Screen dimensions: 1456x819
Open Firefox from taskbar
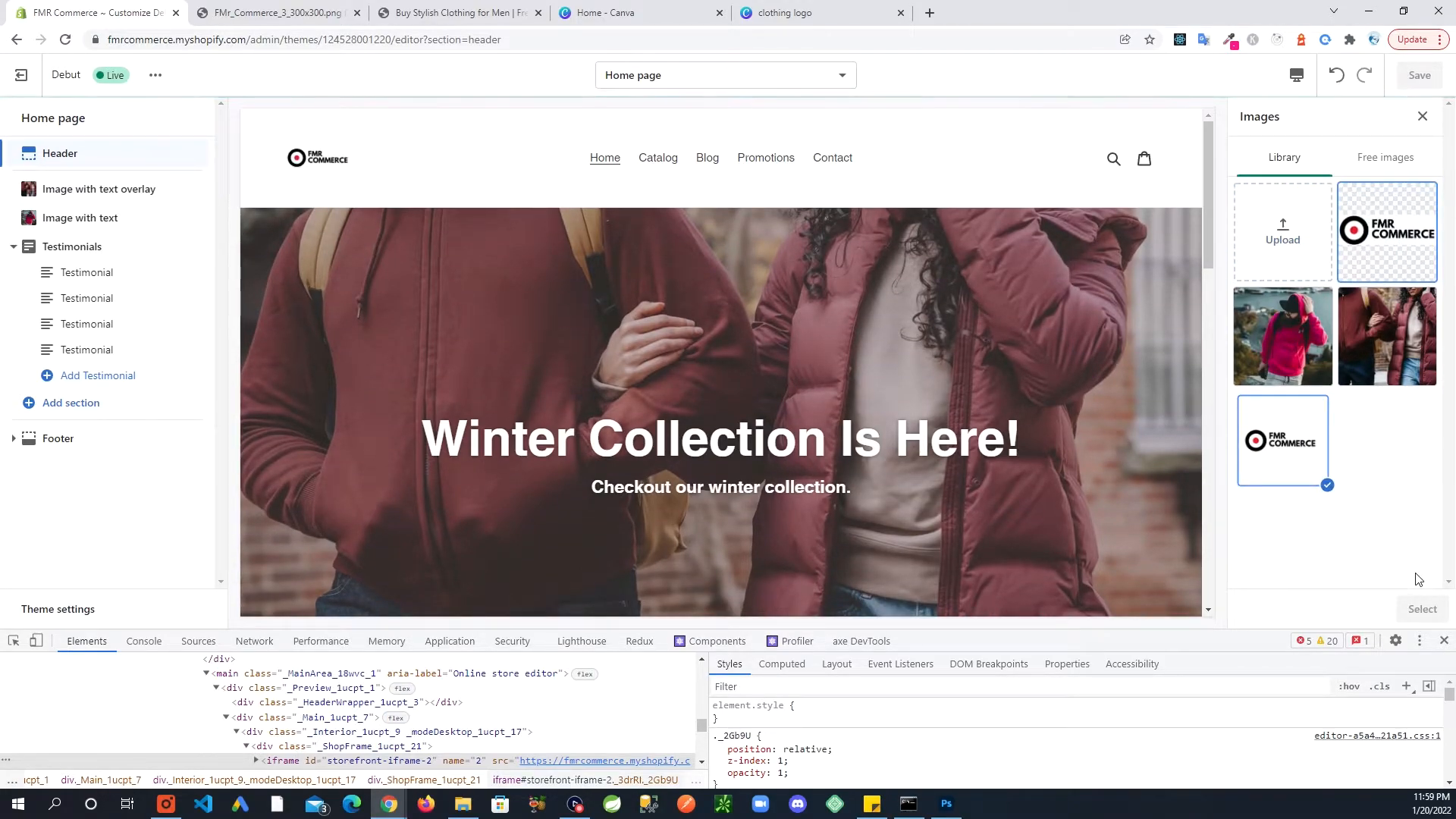(x=425, y=804)
